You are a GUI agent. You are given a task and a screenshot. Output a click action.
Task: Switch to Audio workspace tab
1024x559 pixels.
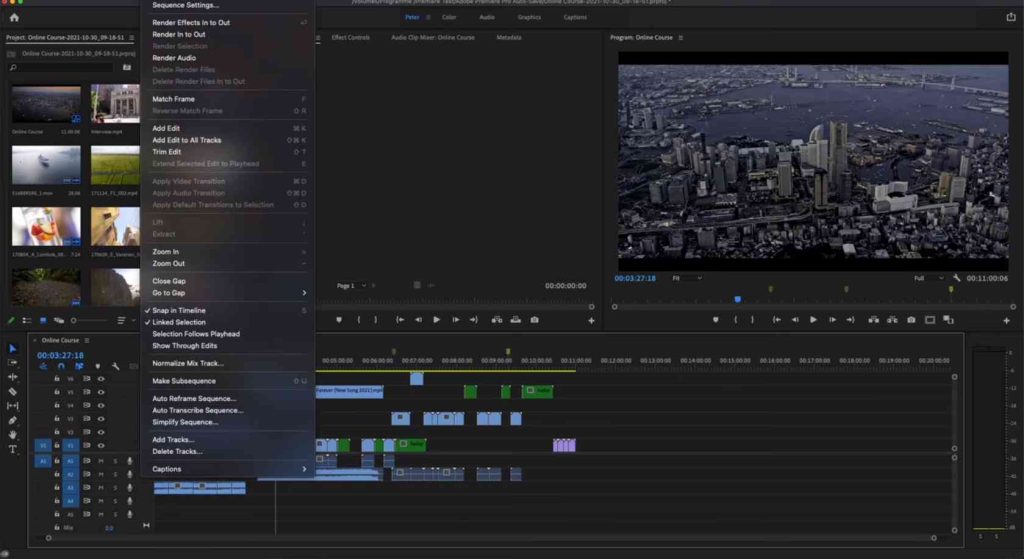(x=487, y=18)
